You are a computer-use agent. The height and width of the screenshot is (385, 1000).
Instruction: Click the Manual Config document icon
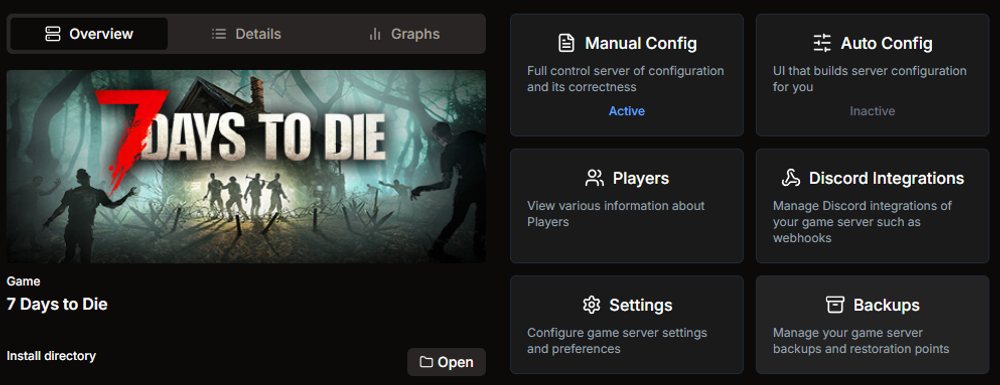(566, 43)
